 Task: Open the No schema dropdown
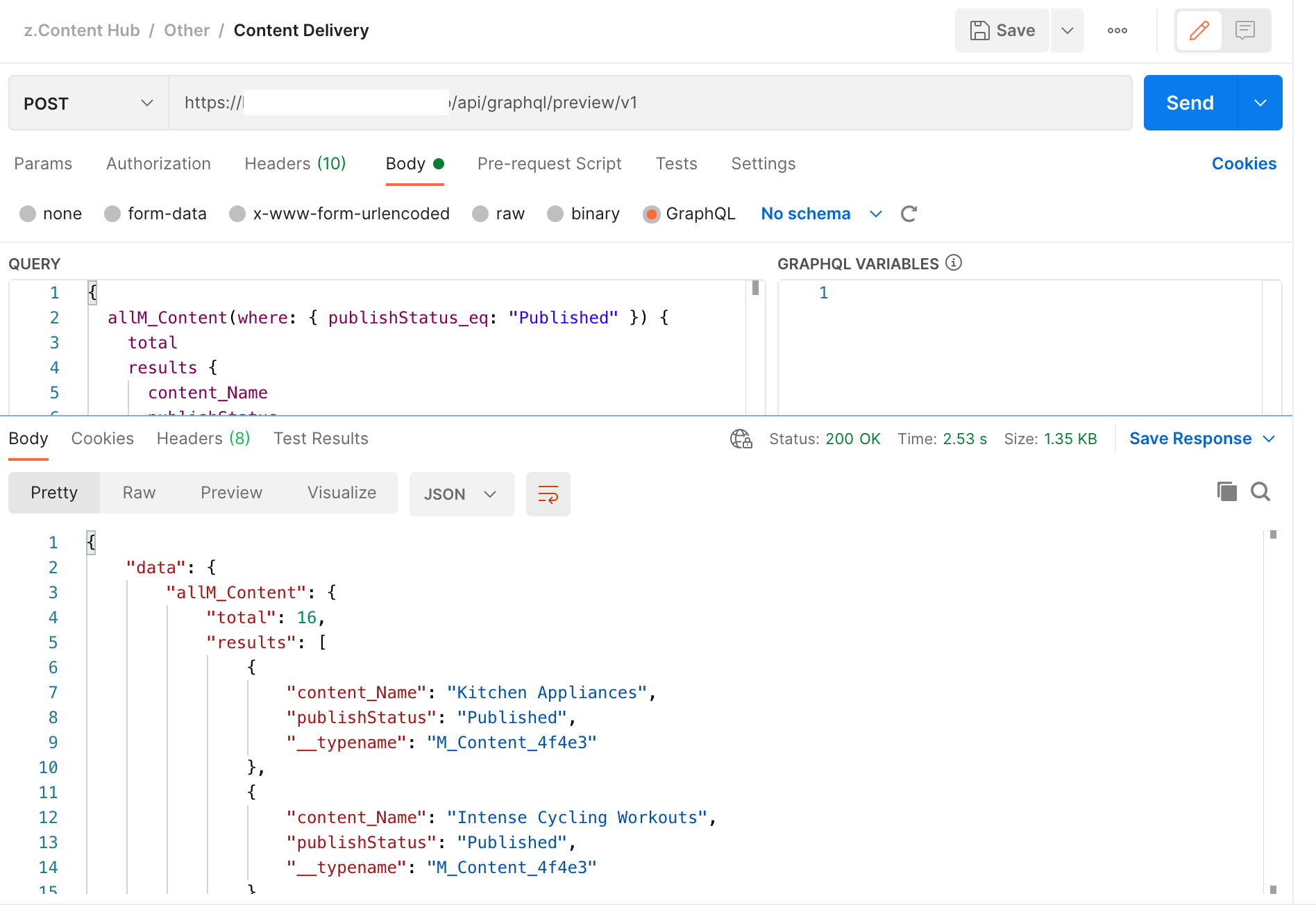(x=822, y=214)
